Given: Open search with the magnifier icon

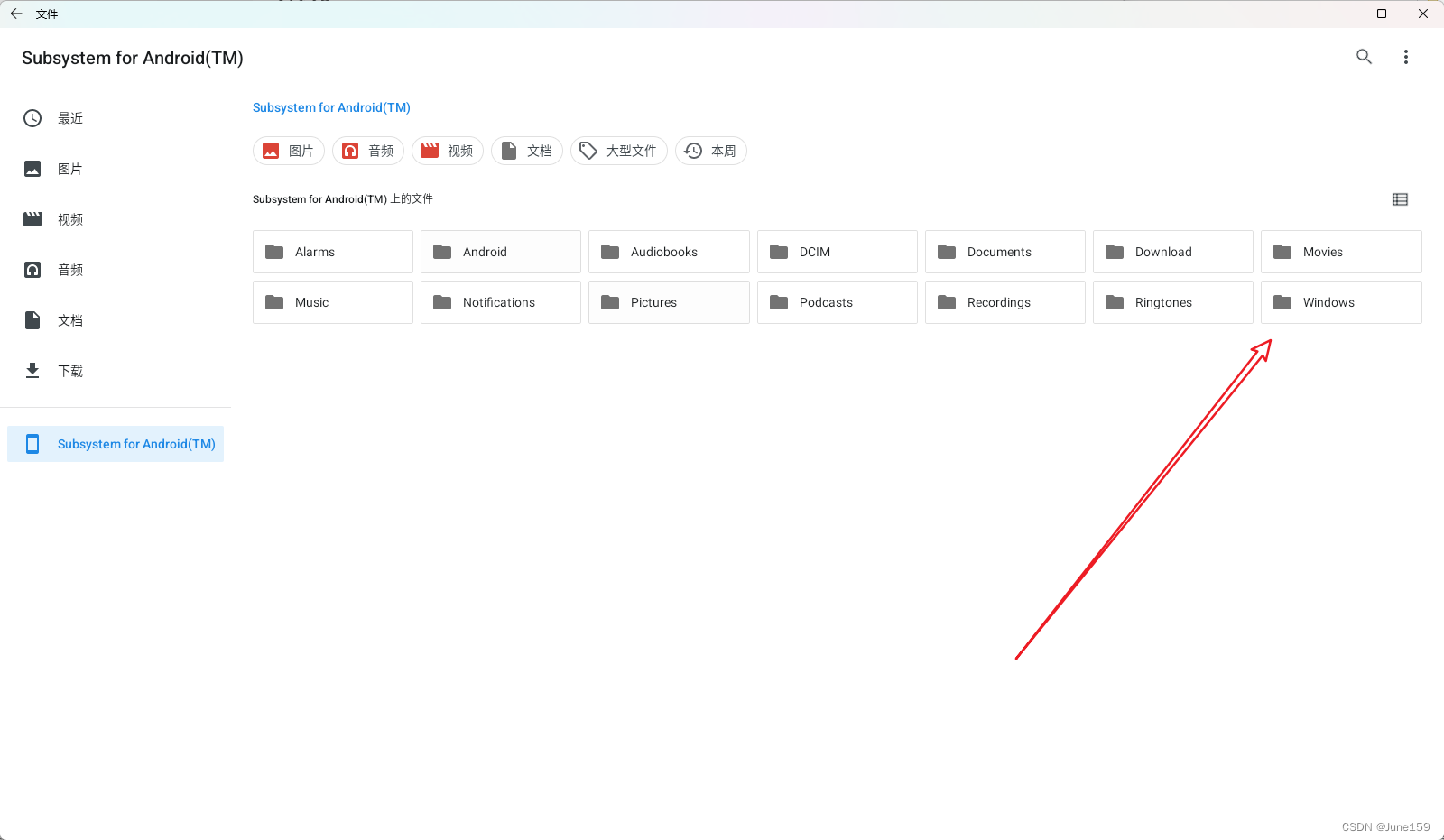Looking at the screenshot, I should click(1364, 57).
